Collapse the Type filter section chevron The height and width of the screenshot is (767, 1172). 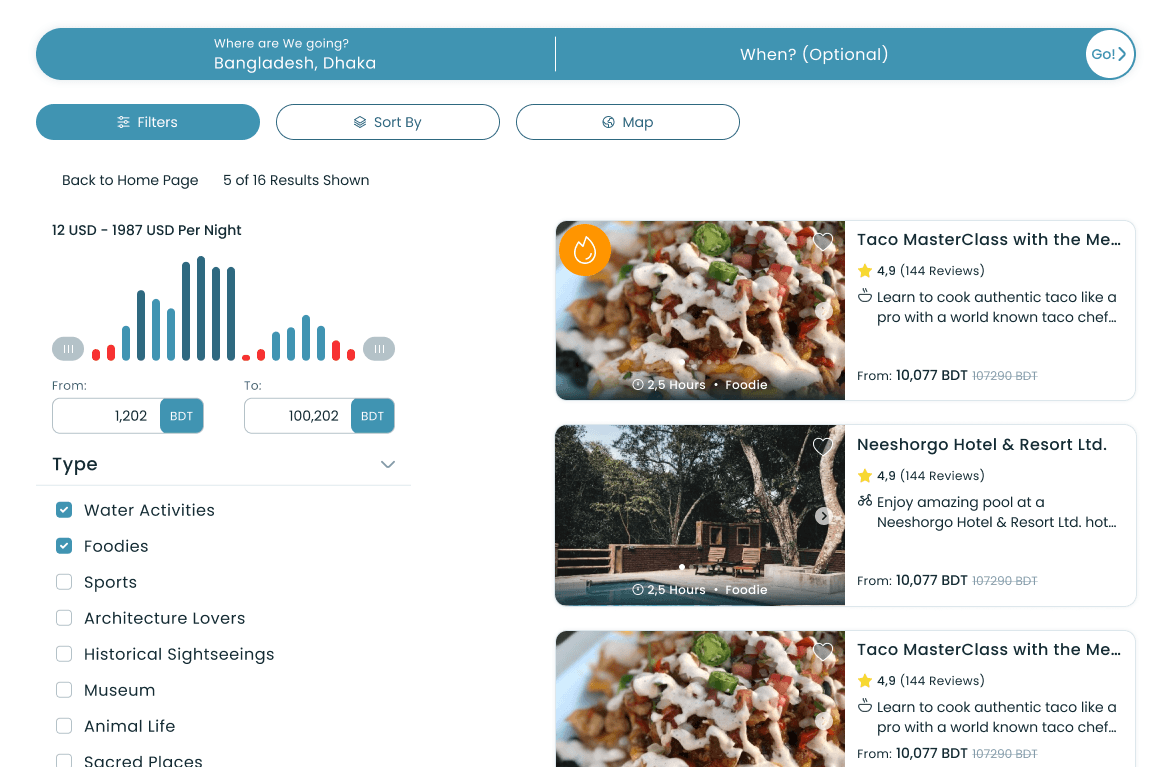(387, 464)
